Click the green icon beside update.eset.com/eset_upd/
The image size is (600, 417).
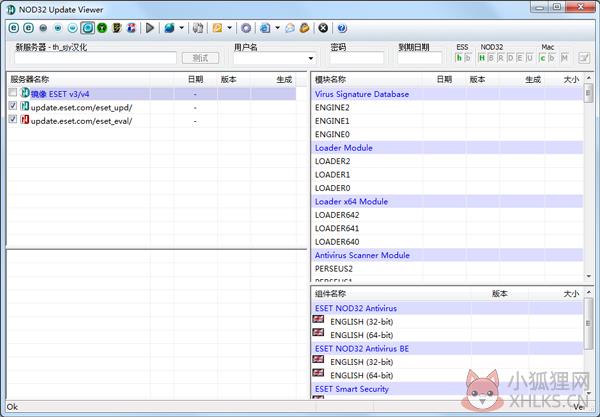click(x=25, y=106)
